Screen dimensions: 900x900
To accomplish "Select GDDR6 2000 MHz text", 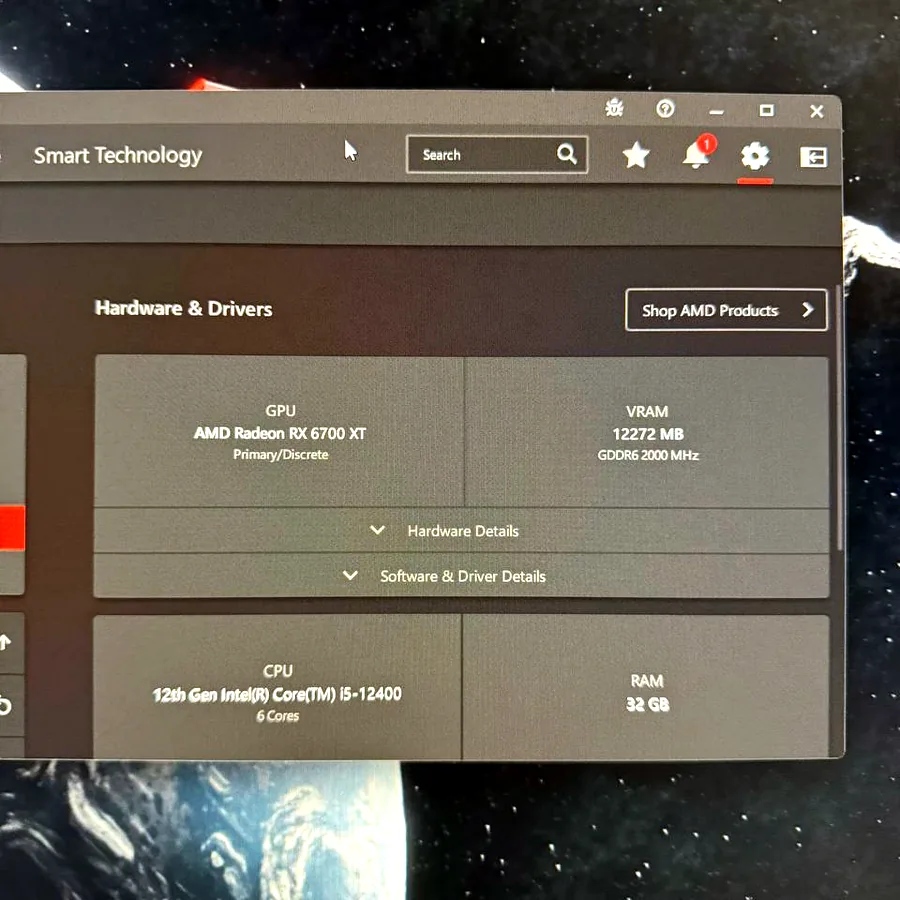I will point(647,455).
